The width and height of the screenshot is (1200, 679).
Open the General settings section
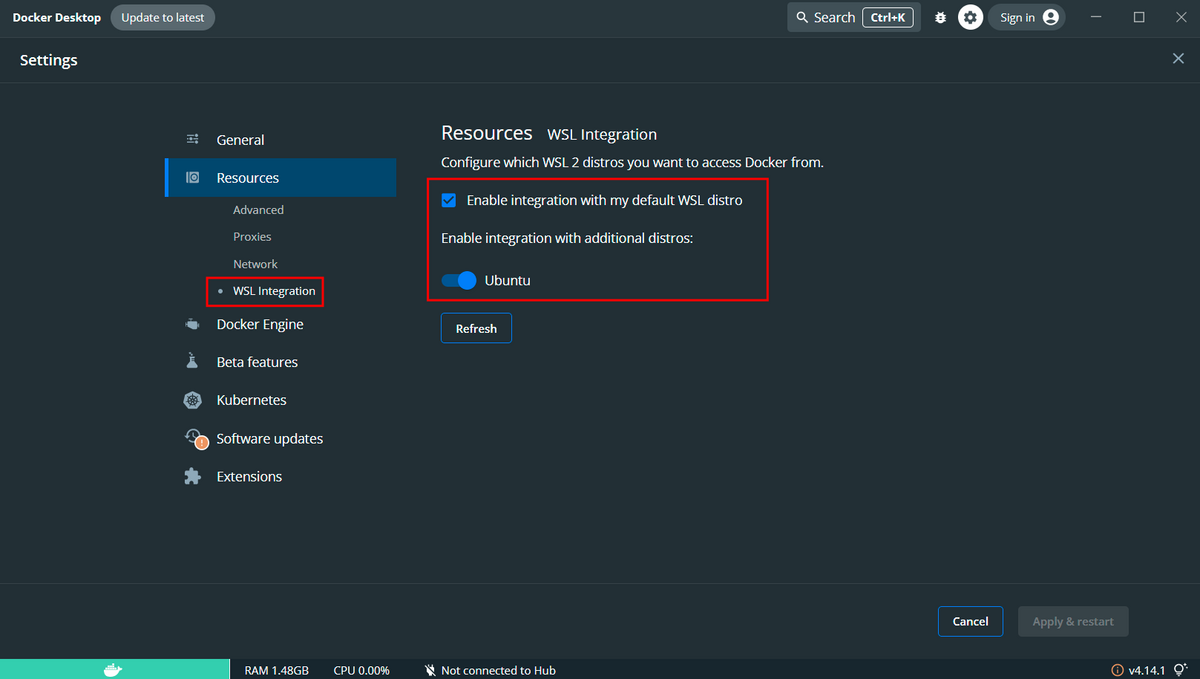tap(240, 140)
